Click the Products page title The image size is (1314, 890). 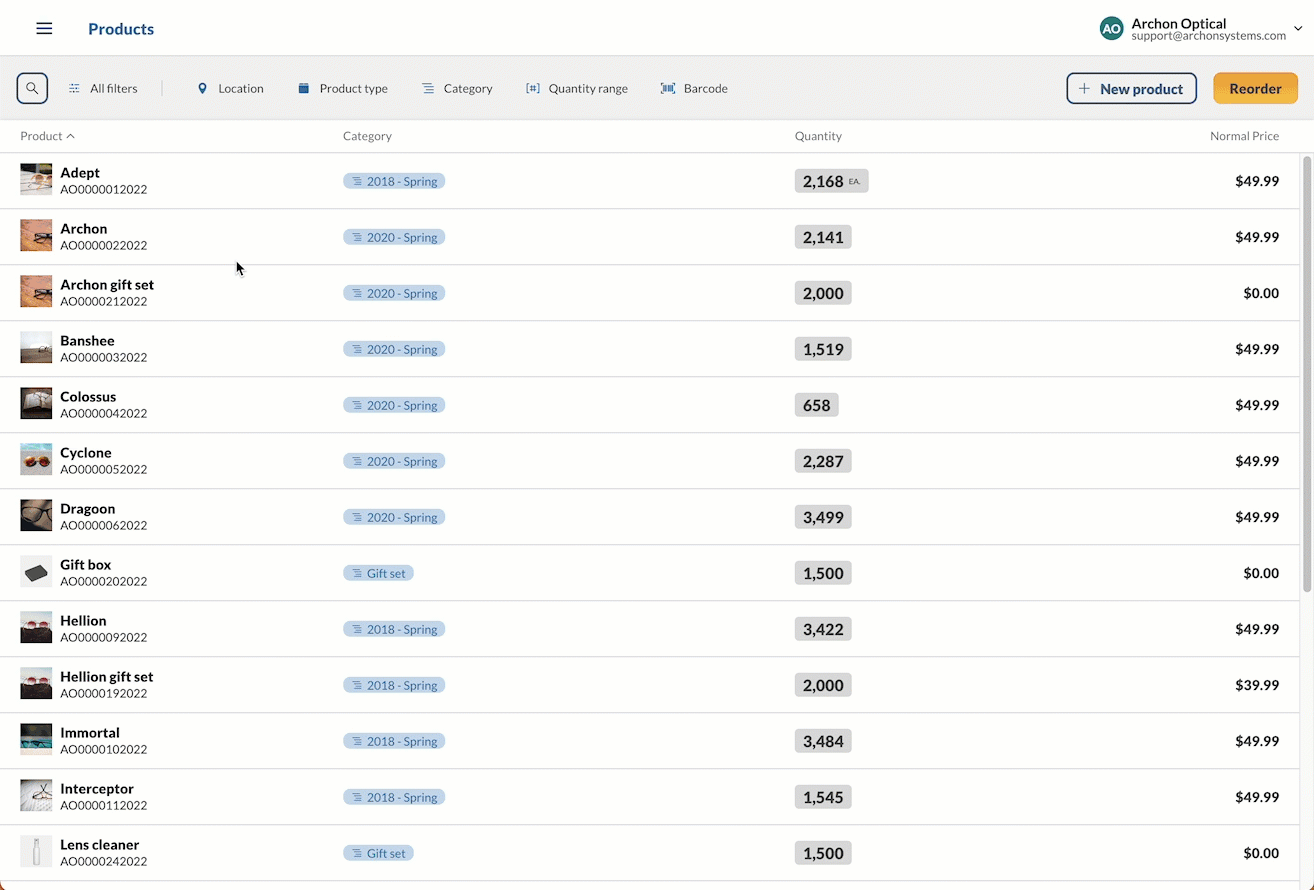point(121,29)
